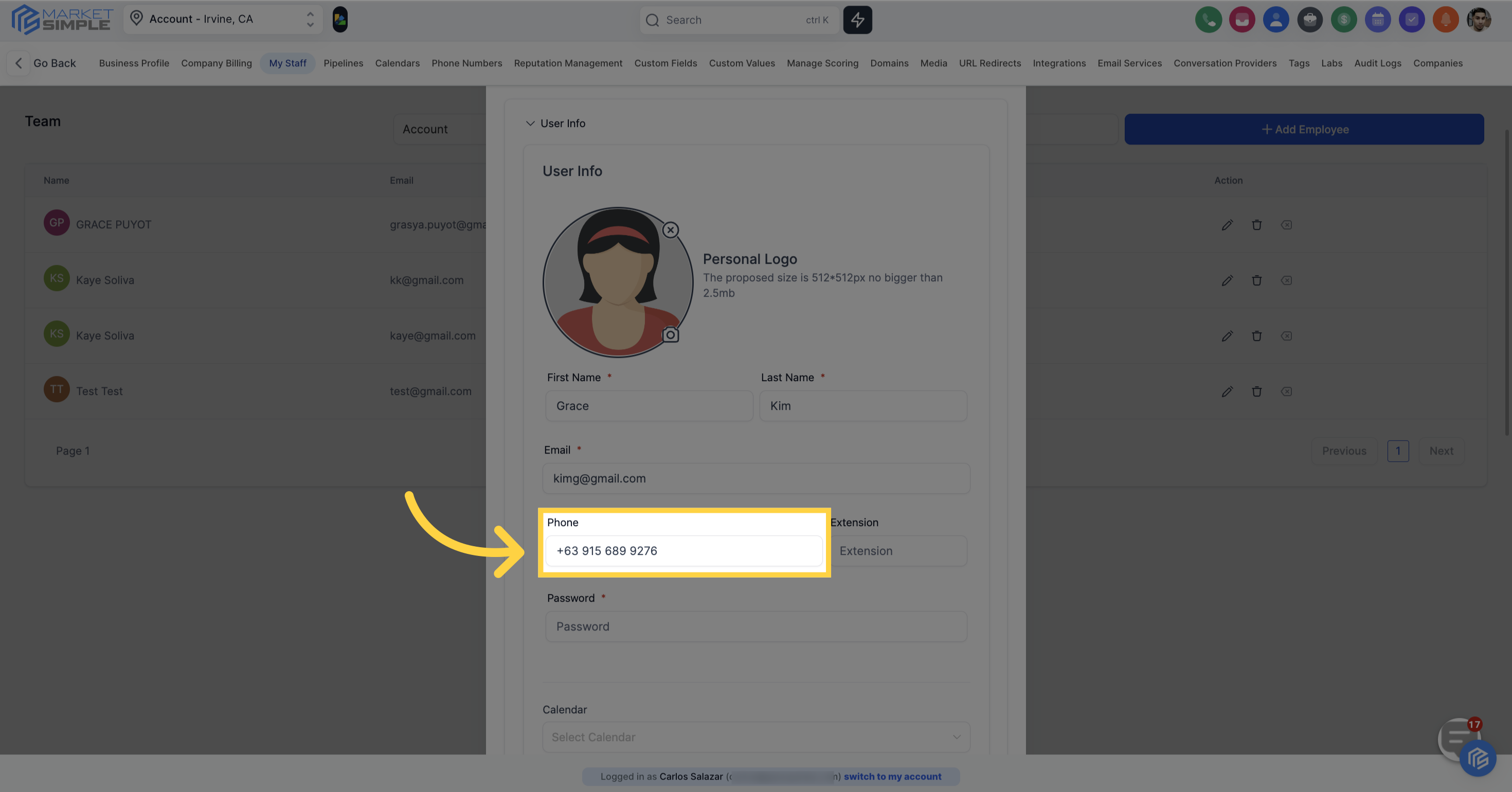Collapse the User Info section chevron

pos(530,123)
